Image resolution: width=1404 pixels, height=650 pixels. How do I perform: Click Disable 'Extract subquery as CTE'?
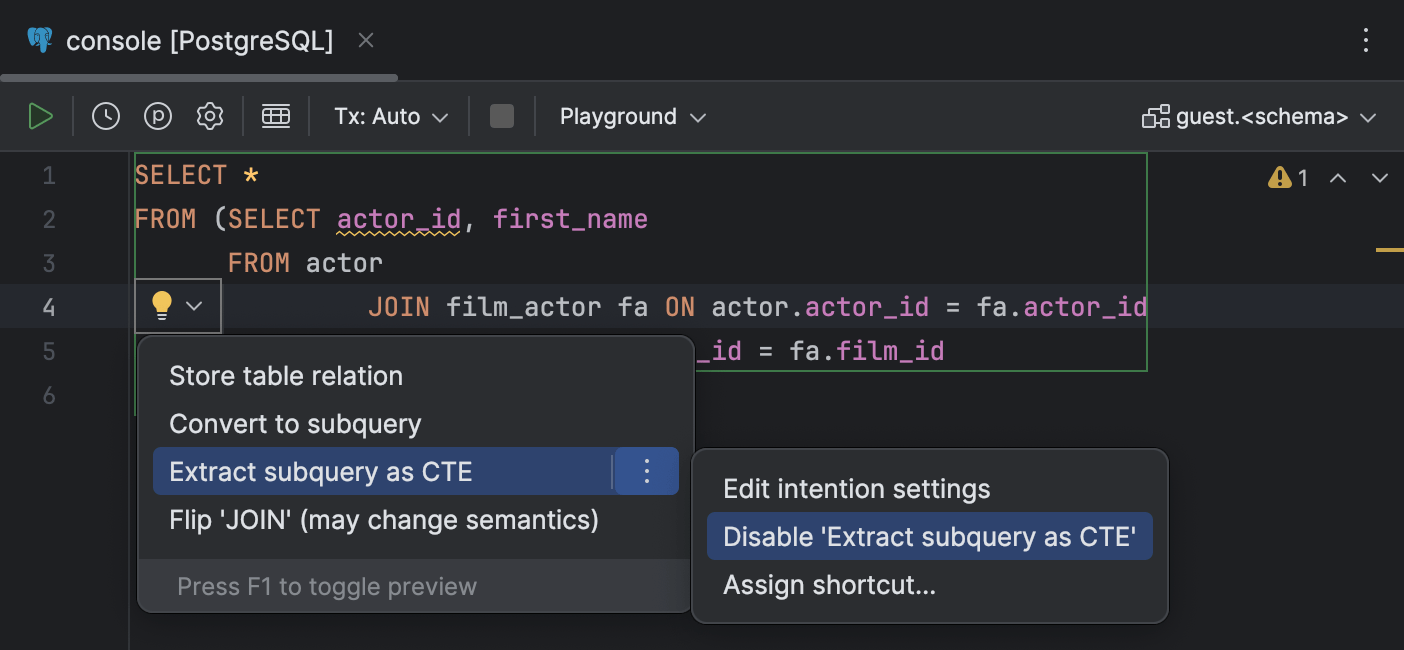point(930,537)
